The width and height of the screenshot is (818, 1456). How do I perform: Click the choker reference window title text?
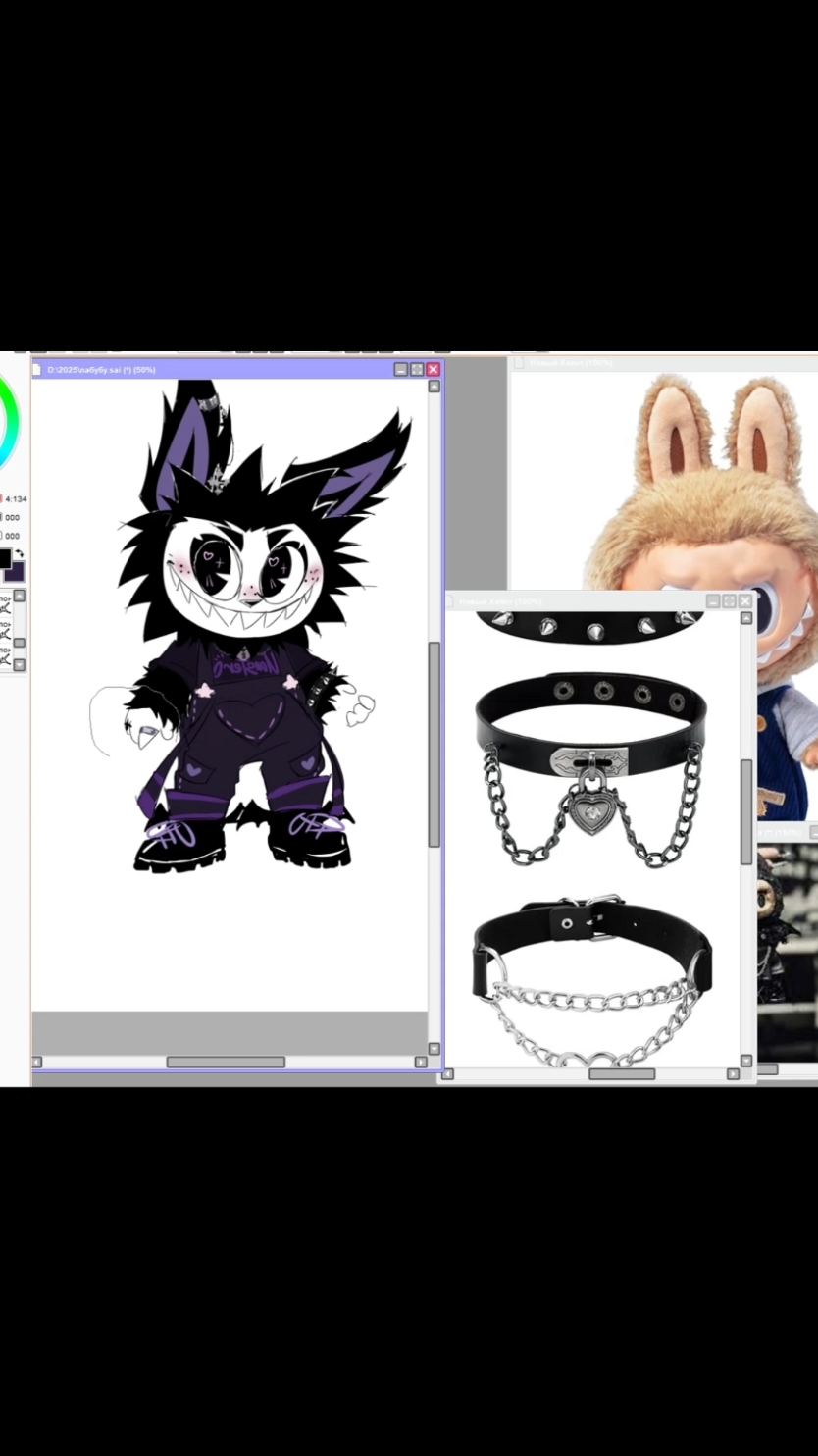click(x=500, y=601)
